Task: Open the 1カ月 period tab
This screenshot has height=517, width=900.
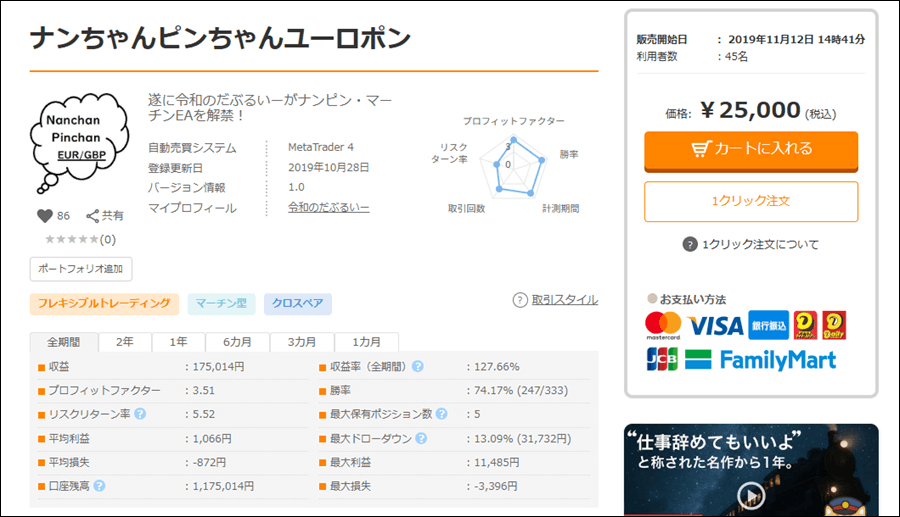Action: coord(366,341)
